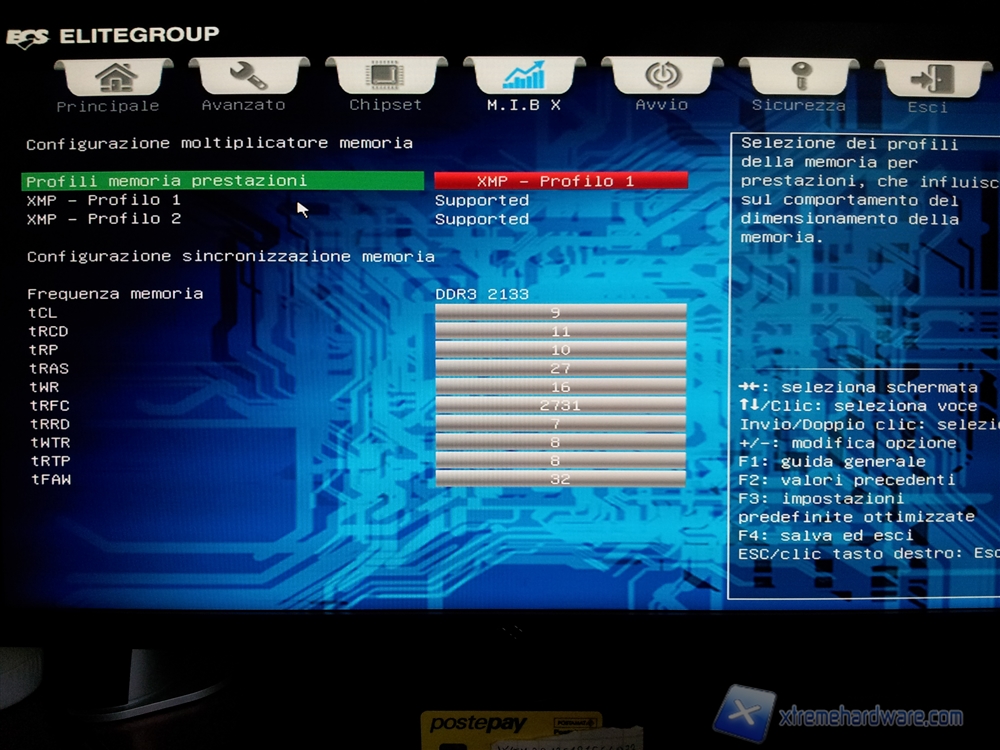This screenshot has width=1000, height=750.
Task: Click the Avvio power icon
Action: [x=661, y=77]
